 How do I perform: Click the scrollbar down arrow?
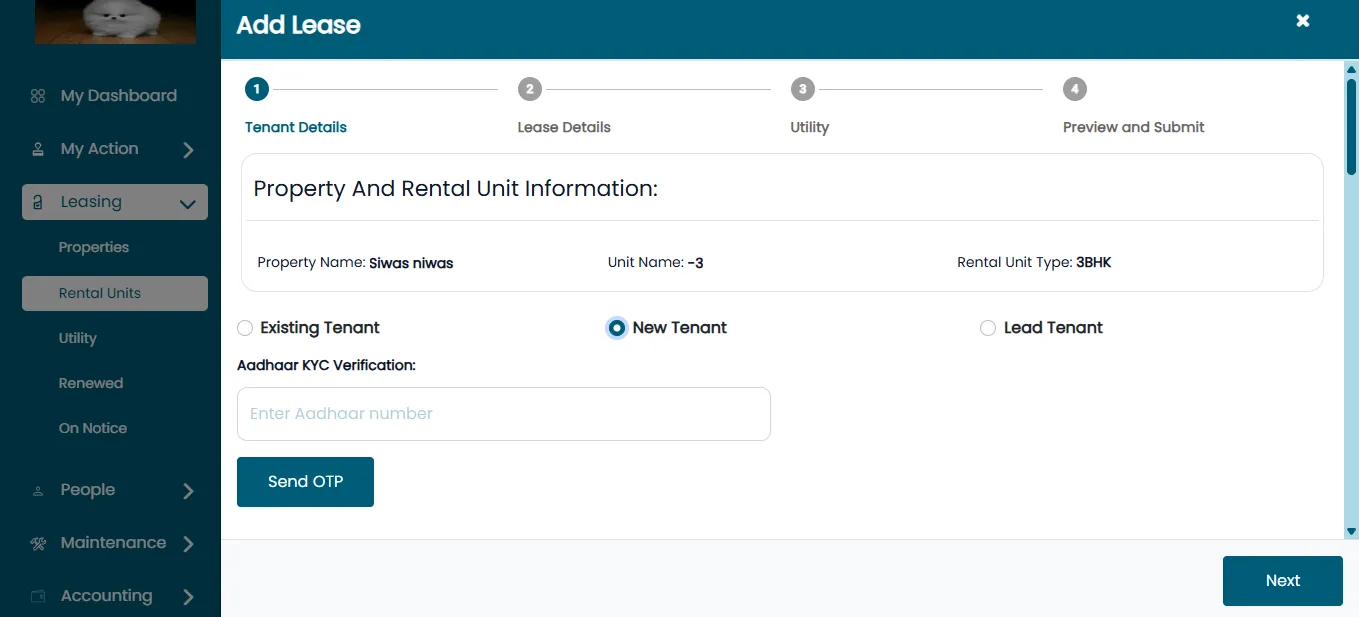pos(1352,532)
